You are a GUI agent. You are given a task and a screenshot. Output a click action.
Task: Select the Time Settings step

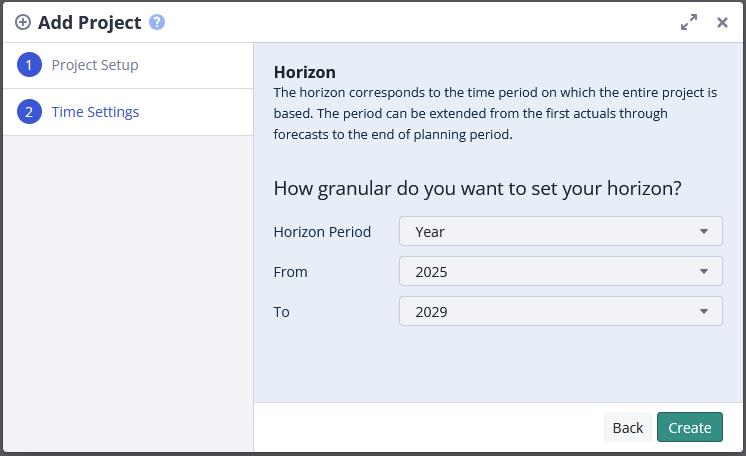95,112
